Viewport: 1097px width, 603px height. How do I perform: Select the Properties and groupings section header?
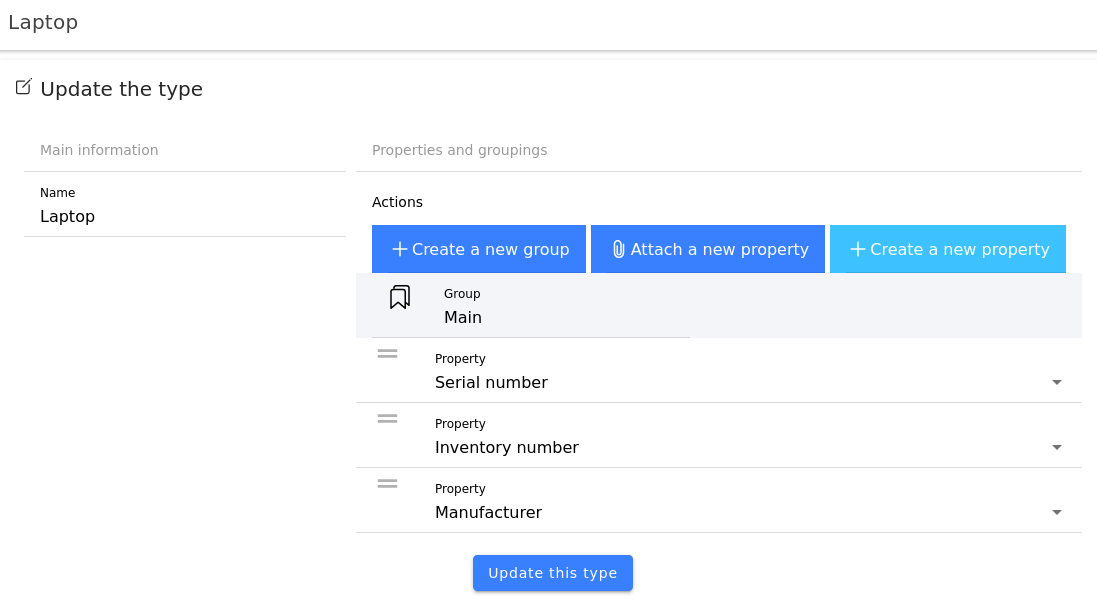click(459, 150)
